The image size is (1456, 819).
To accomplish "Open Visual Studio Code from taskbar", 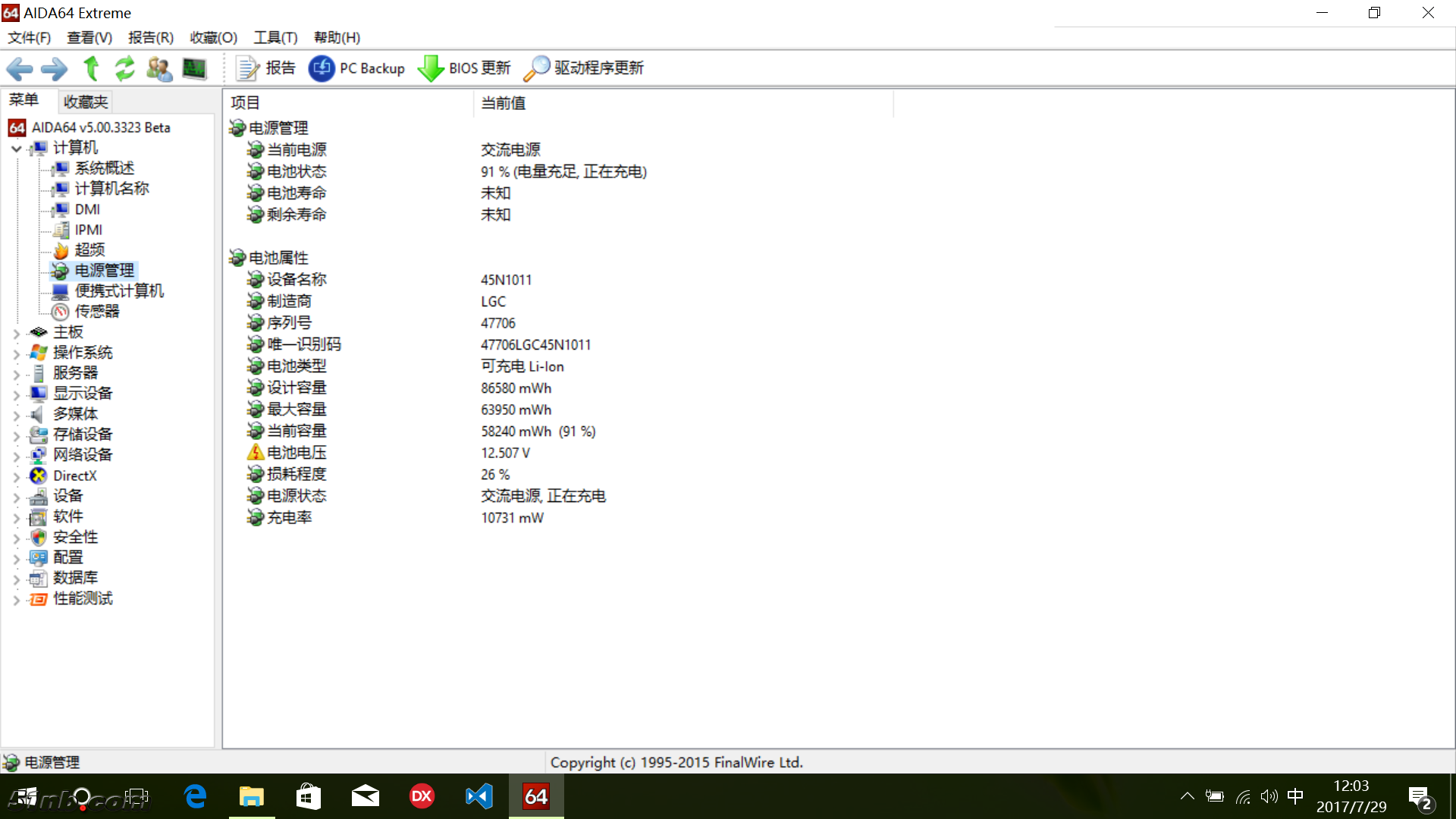I will point(479,796).
